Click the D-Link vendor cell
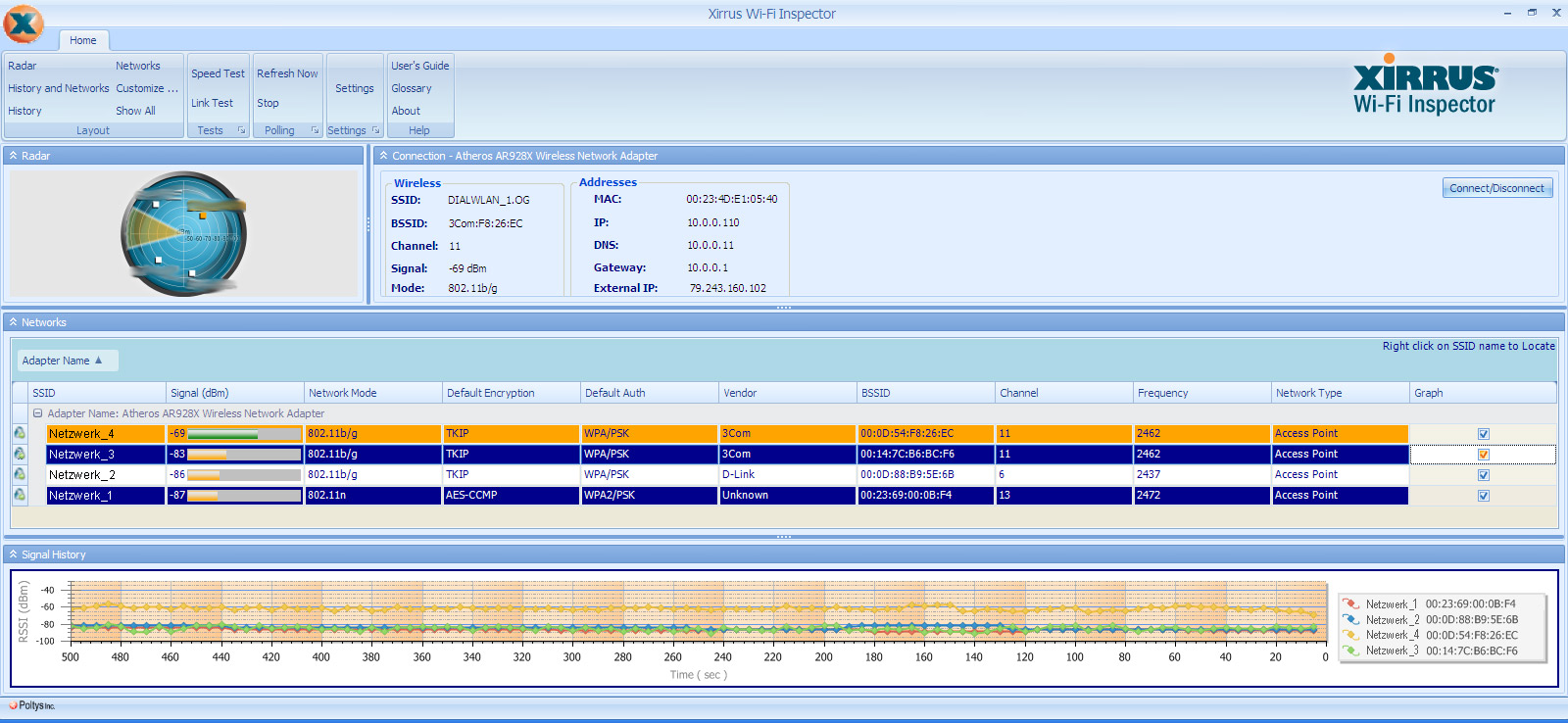1568x723 pixels. click(788, 474)
